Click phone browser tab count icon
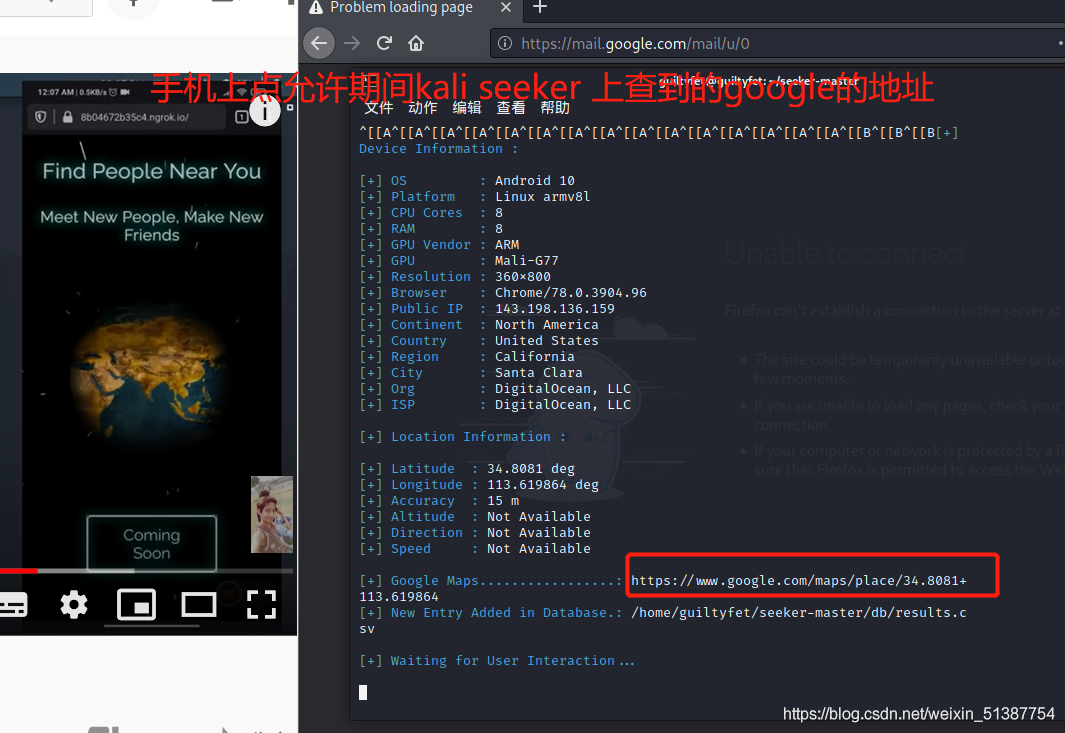Screen dimensions: 1065x733 click(241, 117)
